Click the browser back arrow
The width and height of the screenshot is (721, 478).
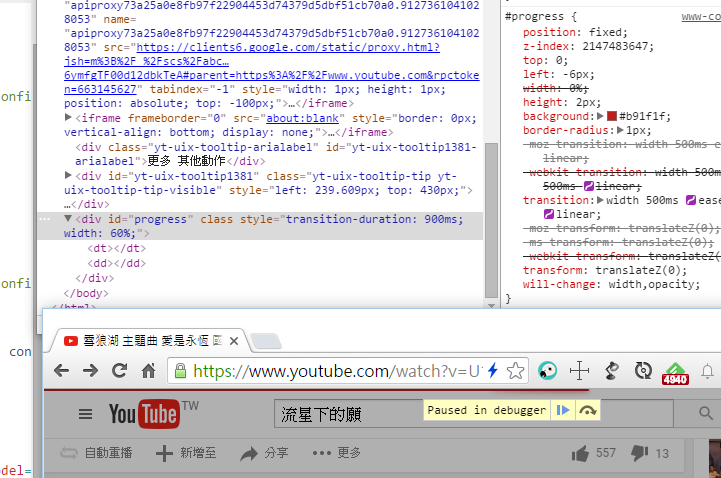[62, 371]
